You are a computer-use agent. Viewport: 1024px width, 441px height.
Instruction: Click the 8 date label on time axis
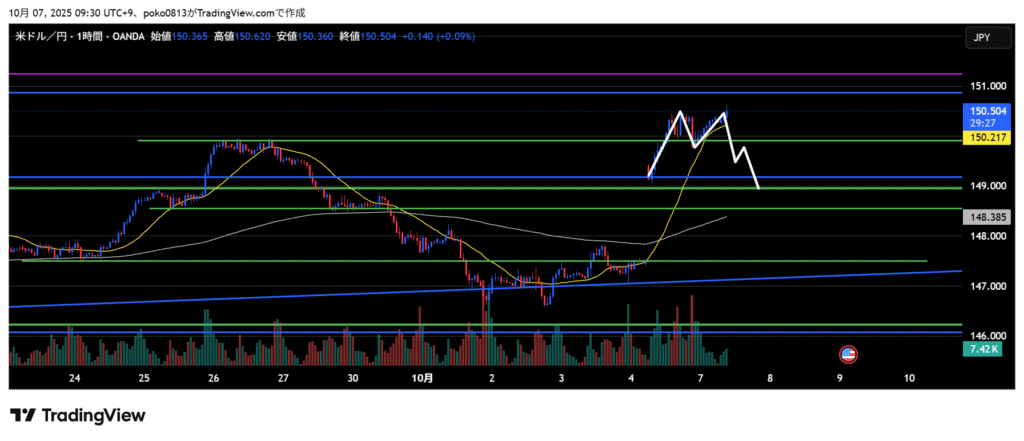770,379
